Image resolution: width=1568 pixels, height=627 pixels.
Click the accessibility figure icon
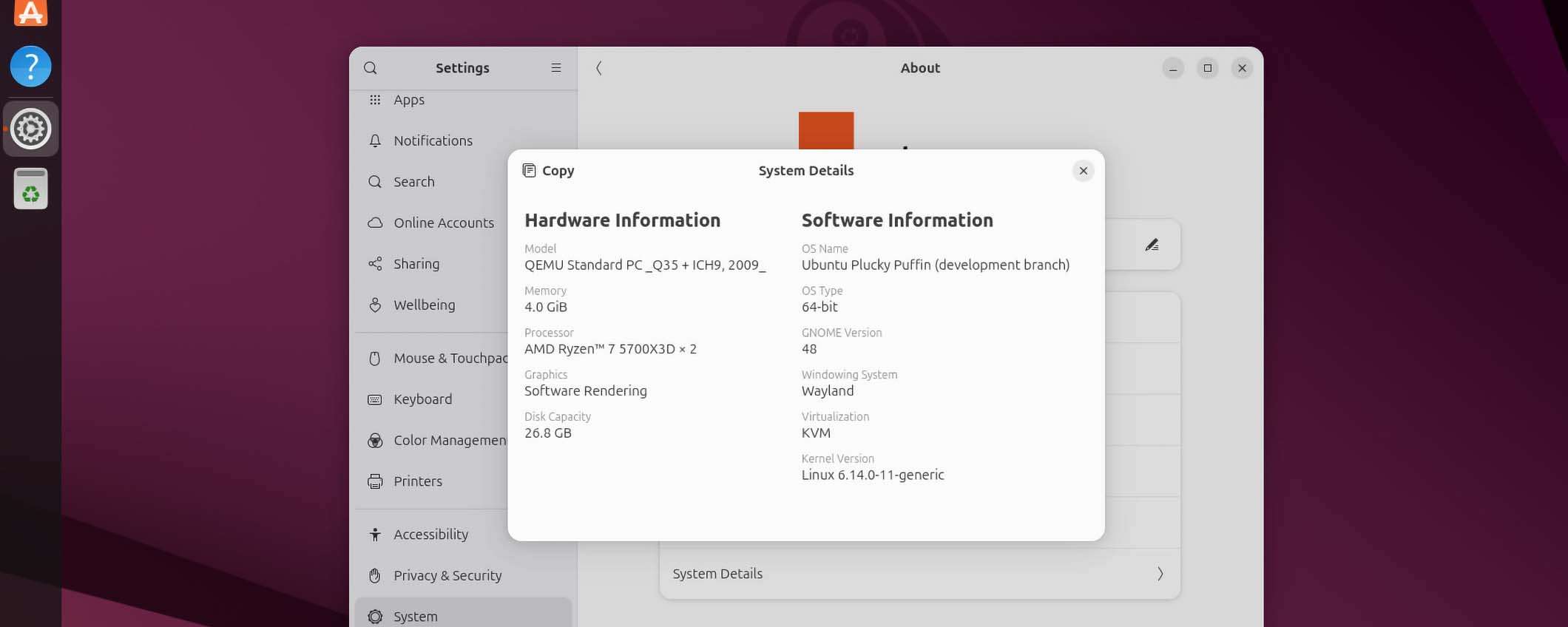point(375,535)
